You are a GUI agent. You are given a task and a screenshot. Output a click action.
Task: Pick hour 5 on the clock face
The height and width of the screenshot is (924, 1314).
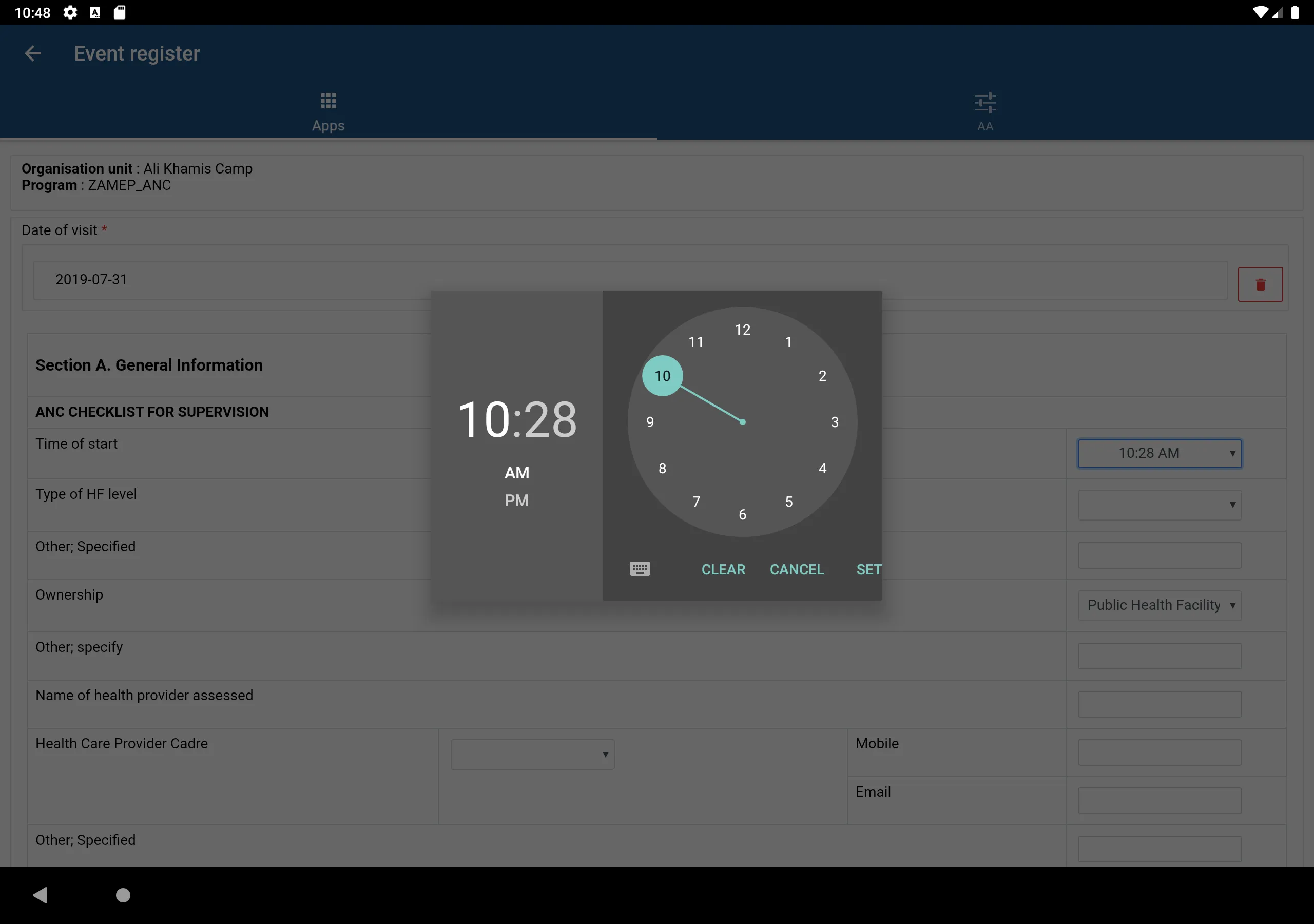788,502
